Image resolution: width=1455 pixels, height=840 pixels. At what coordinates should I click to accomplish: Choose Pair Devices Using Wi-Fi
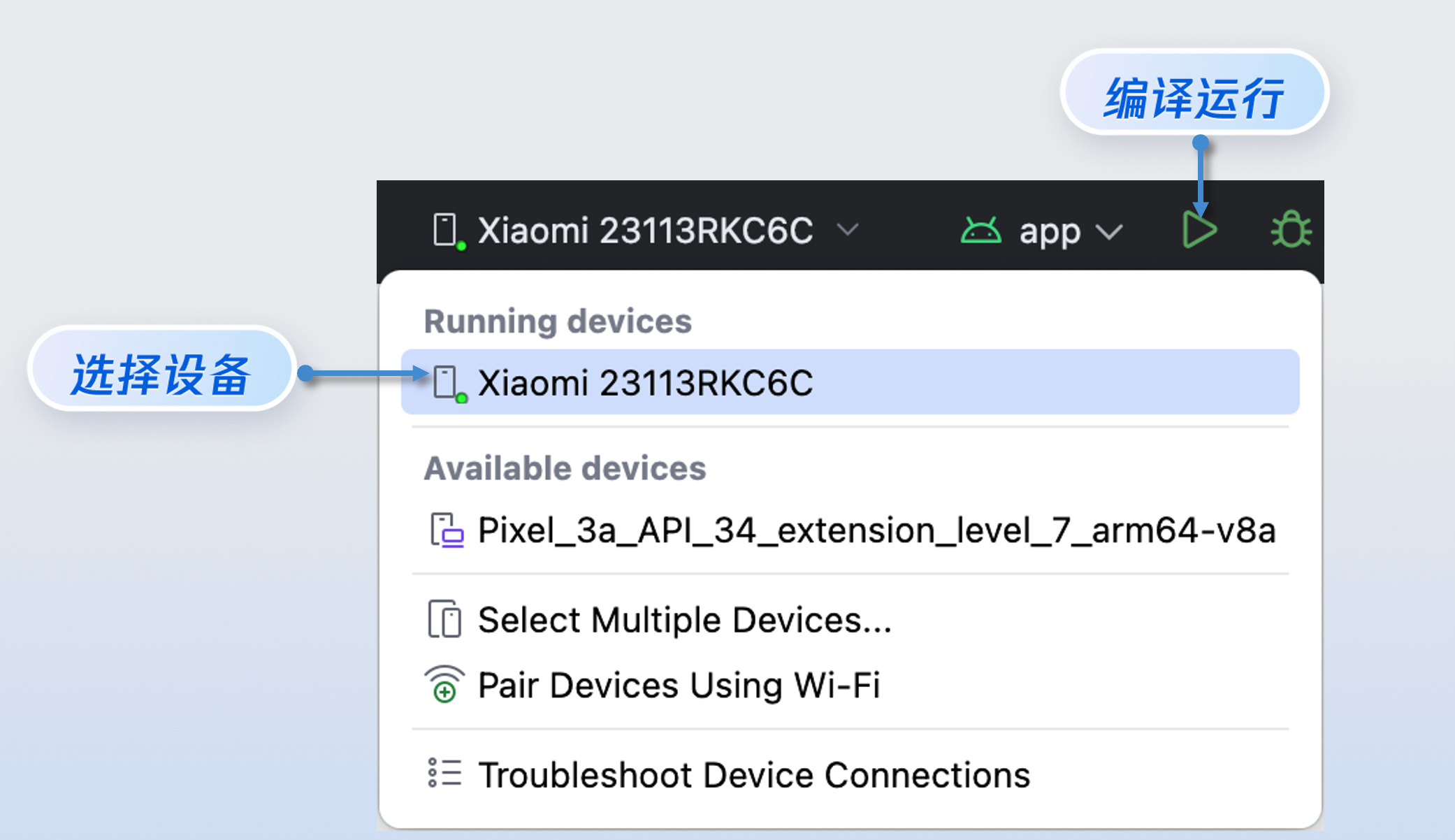[x=679, y=685]
